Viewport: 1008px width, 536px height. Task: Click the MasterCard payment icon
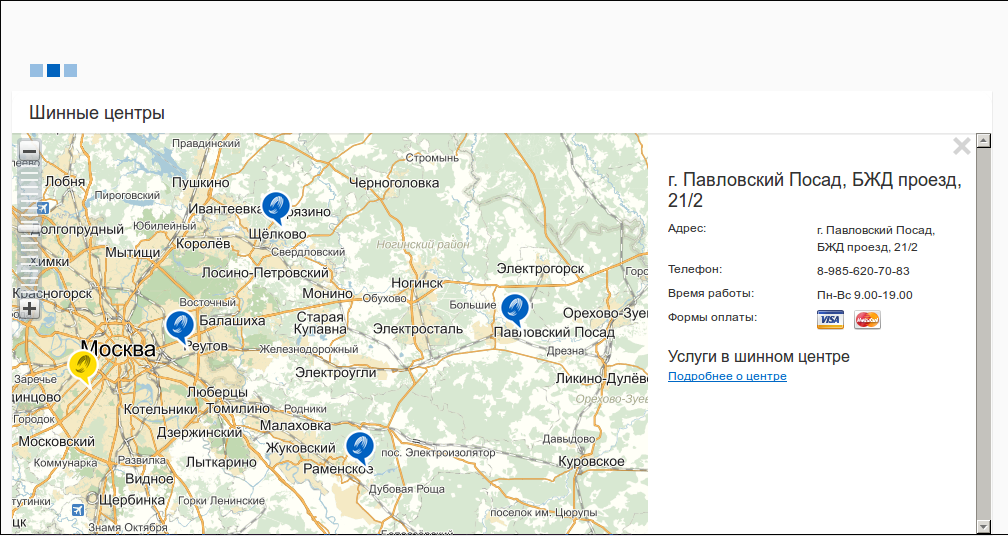point(867,319)
